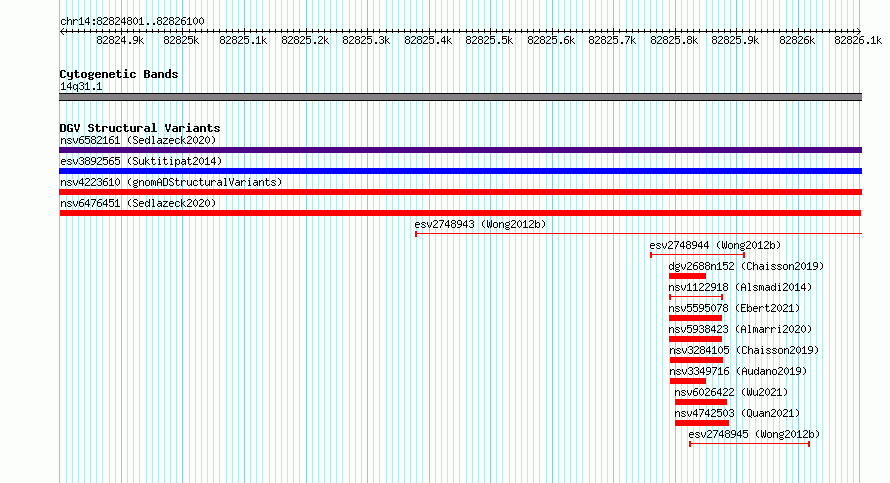
Task: Click the red nsv4223610 variant bar
Action: coord(460,192)
